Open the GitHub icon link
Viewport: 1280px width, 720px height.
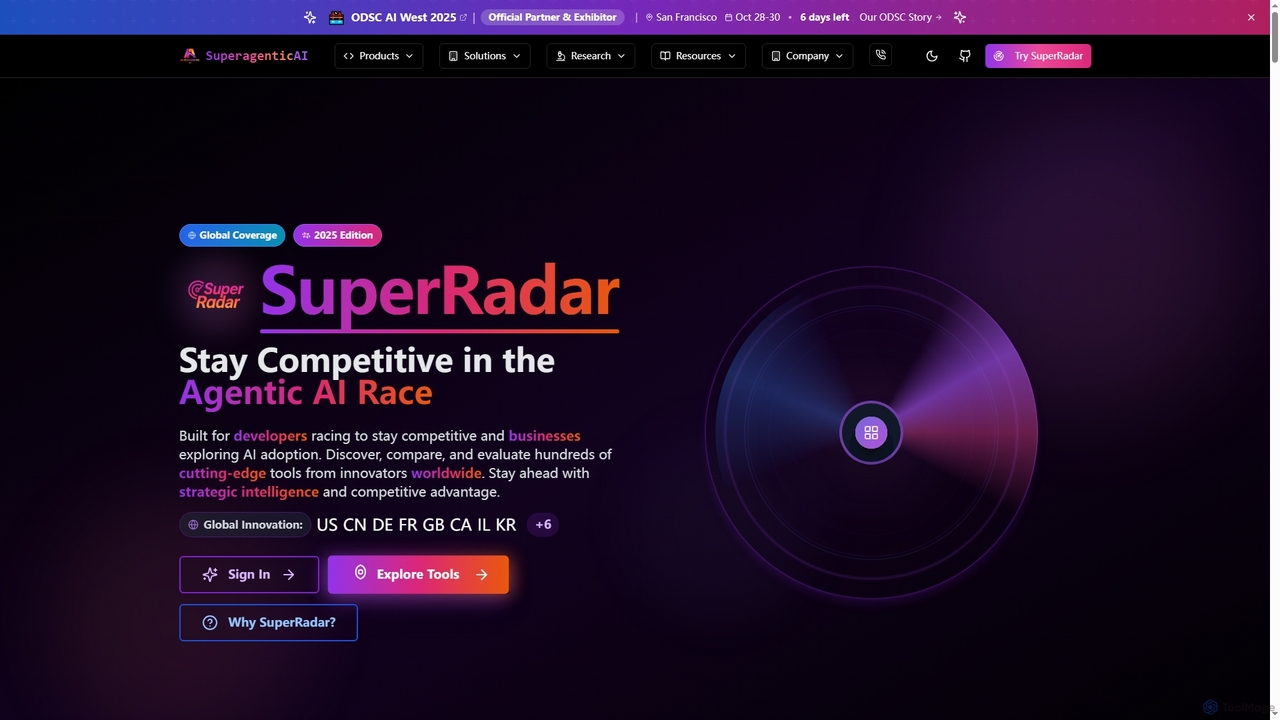965,56
